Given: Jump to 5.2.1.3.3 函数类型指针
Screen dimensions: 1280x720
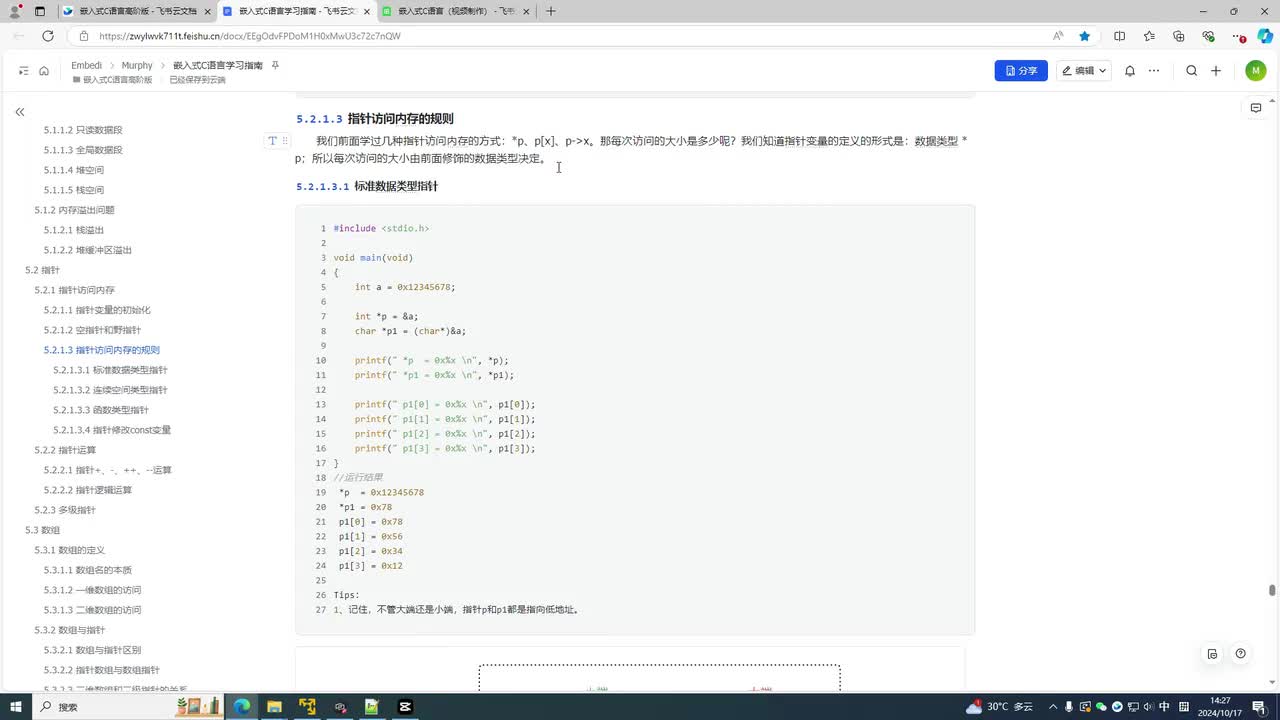Looking at the screenshot, I should [101, 410].
